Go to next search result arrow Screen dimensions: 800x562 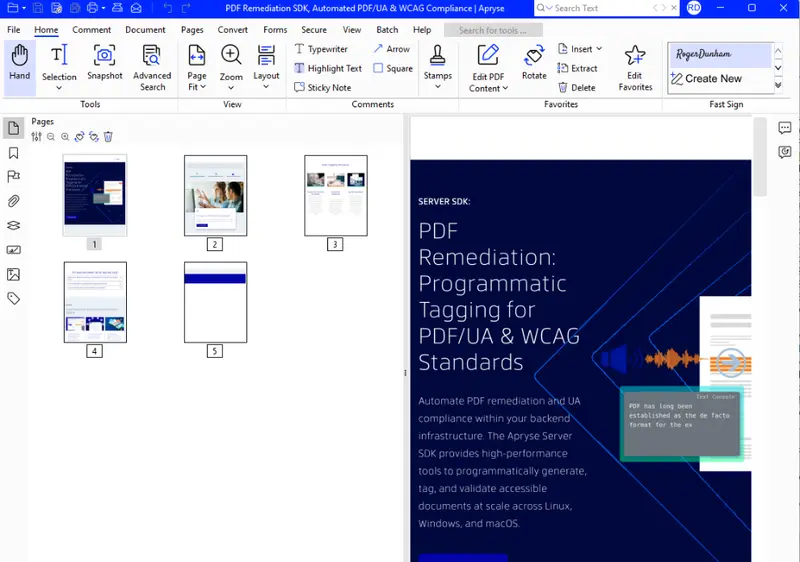[x=663, y=8]
